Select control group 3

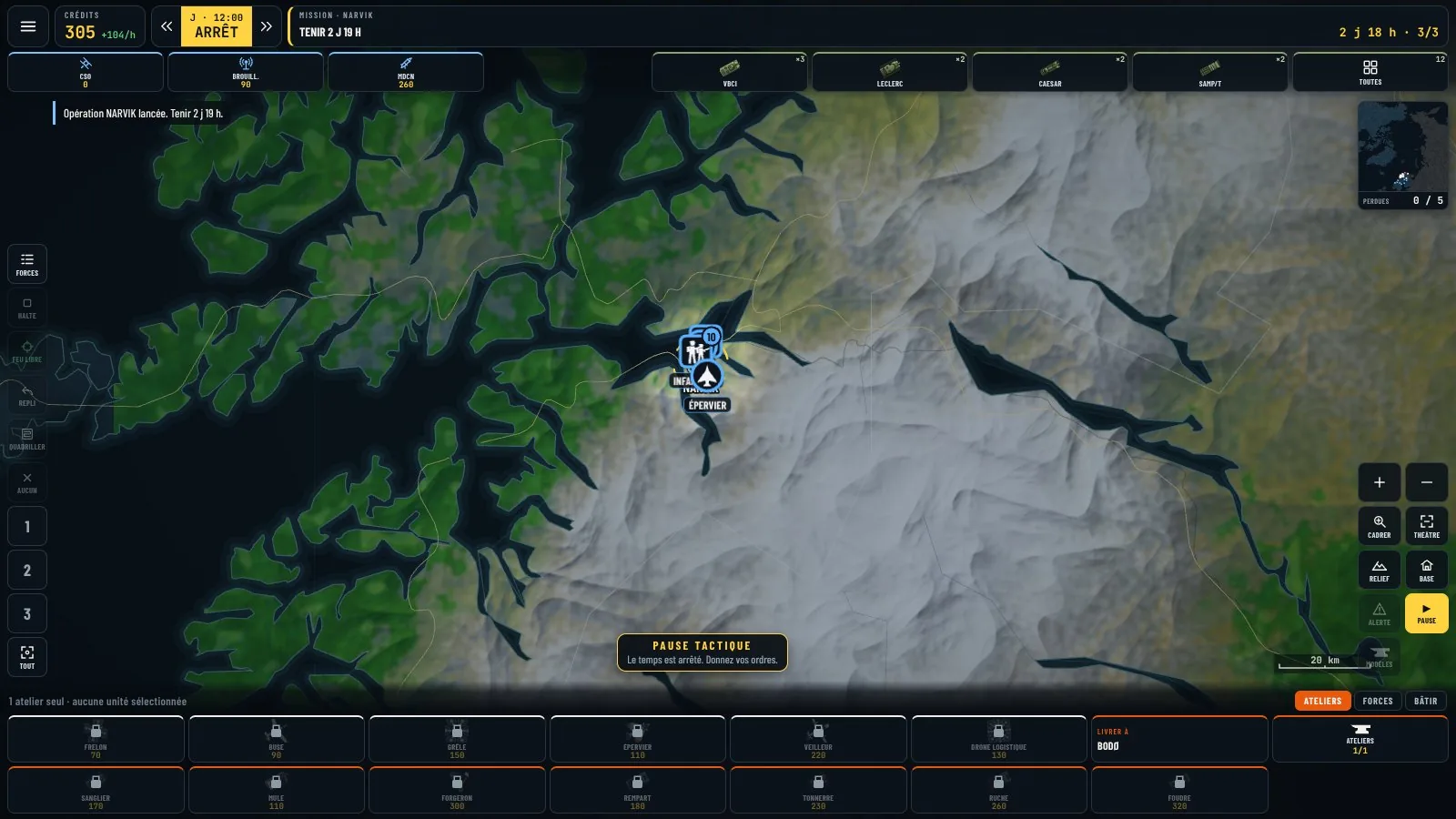tap(27, 613)
